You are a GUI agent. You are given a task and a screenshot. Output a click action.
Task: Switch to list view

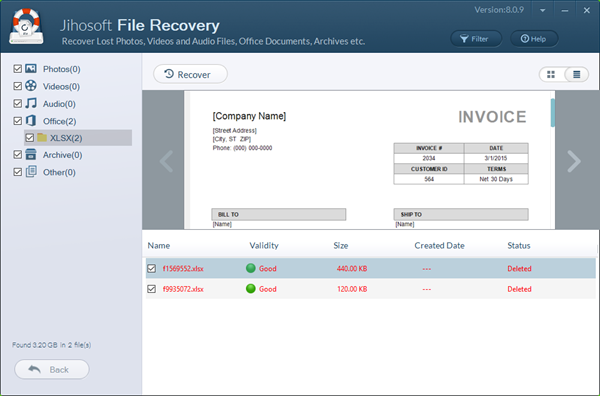(576, 75)
